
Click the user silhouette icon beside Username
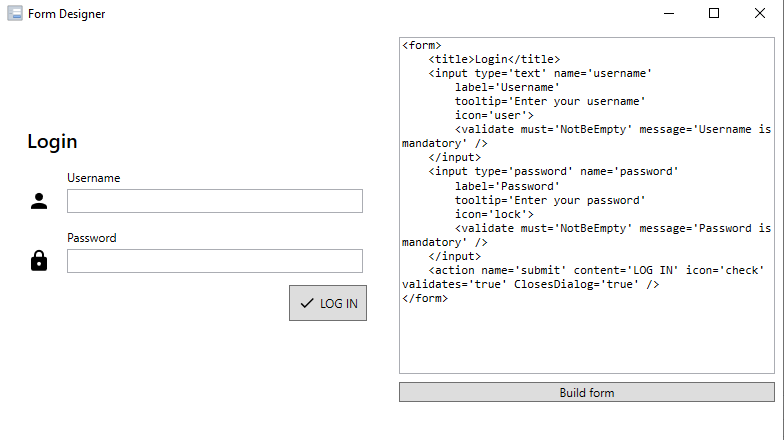tap(39, 201)
